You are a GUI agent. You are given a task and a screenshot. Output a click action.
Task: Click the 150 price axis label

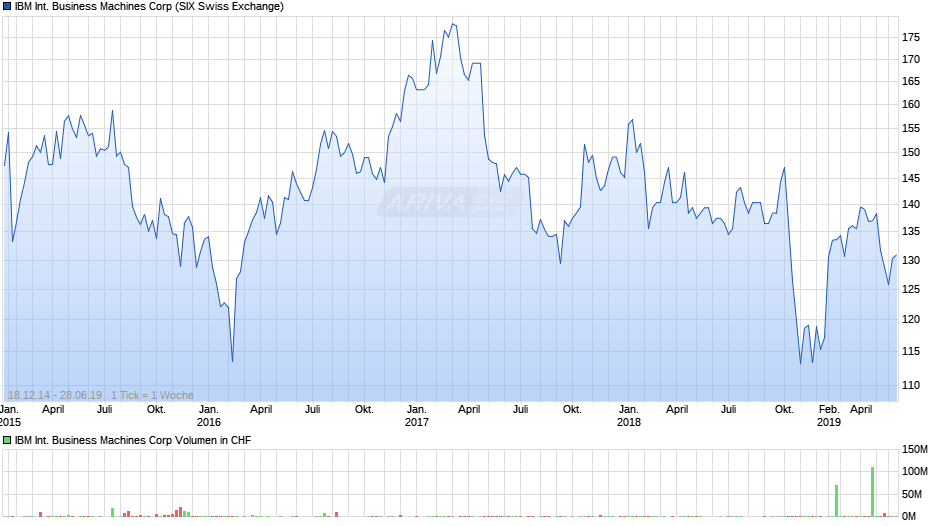click(x=911, y=152)
